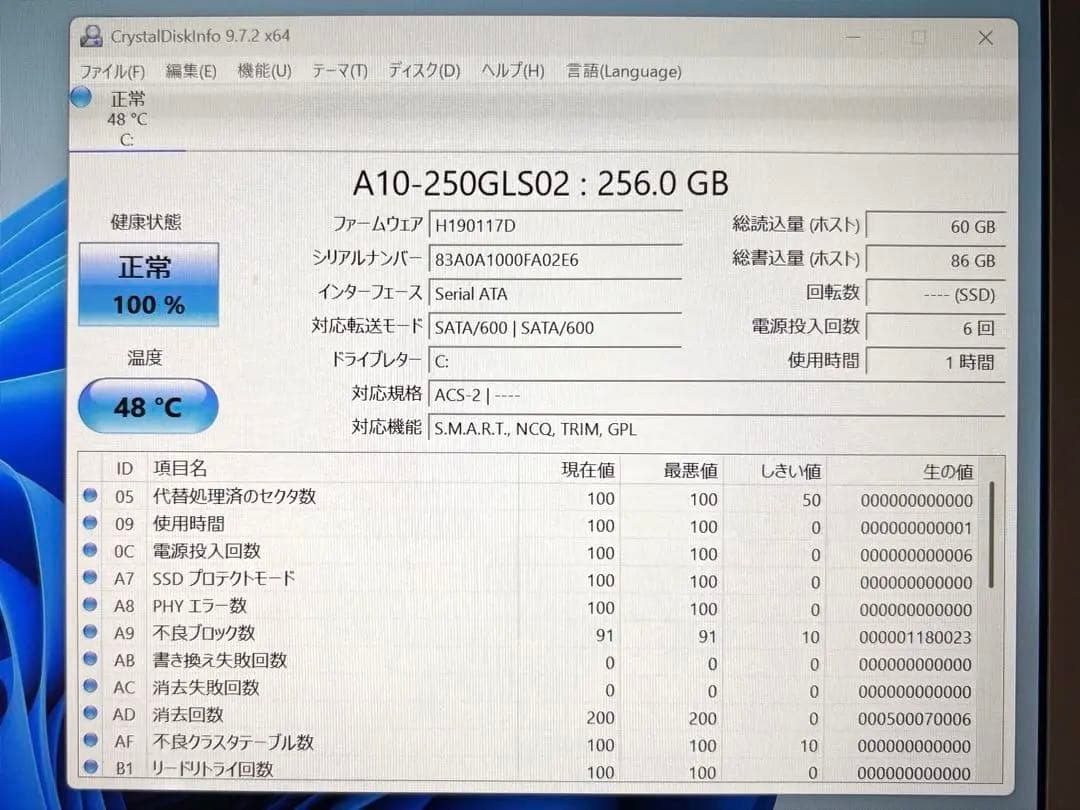The height and width of the screenshot is (810, 1080).
Task: Click the CrystalDiskInfo app icon in title bar
Action: point(93,37)
